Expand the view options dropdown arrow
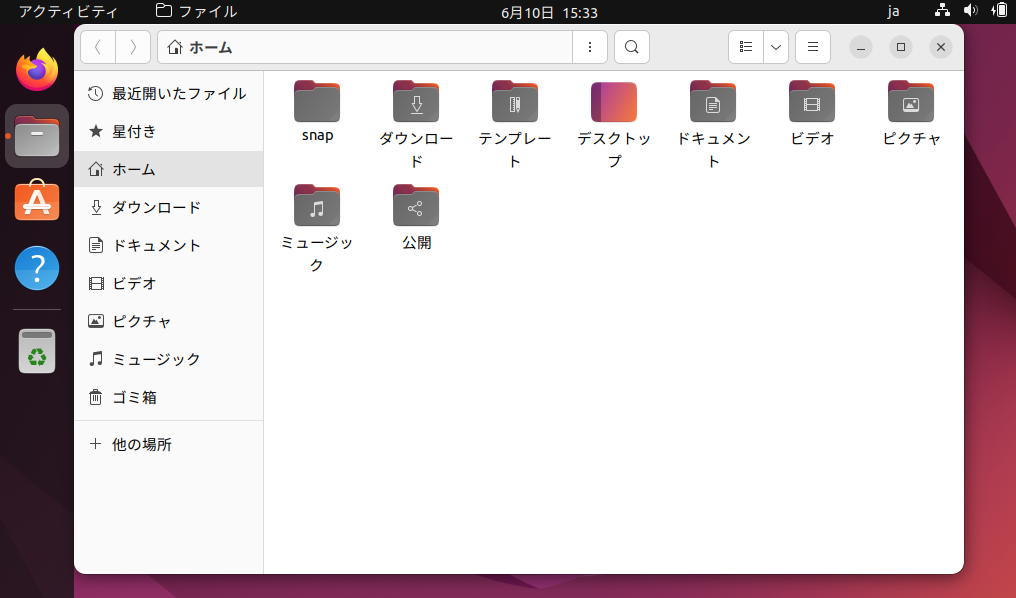 coord(776,47)
